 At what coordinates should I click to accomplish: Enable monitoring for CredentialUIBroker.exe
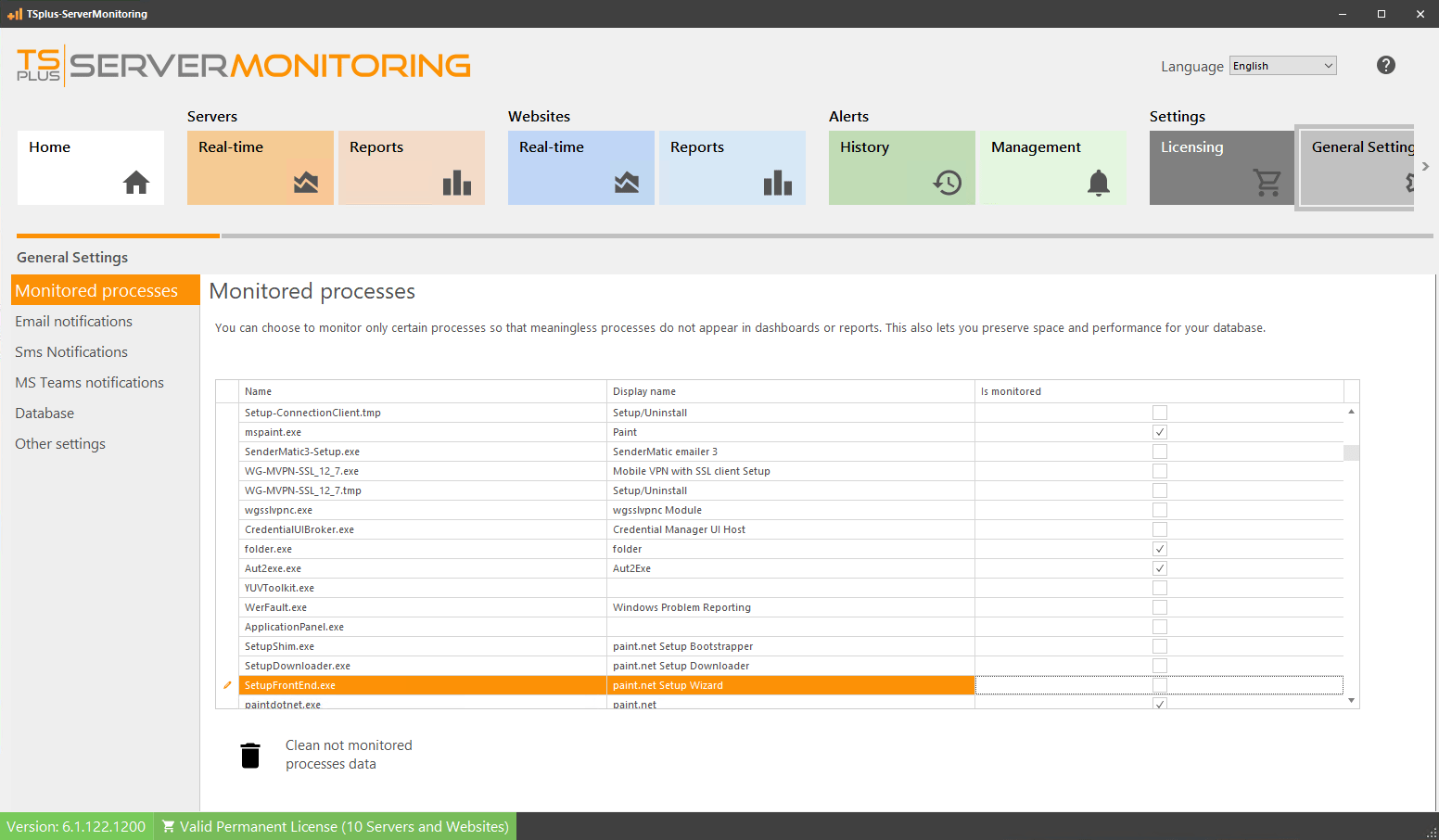click(1160, 529)
